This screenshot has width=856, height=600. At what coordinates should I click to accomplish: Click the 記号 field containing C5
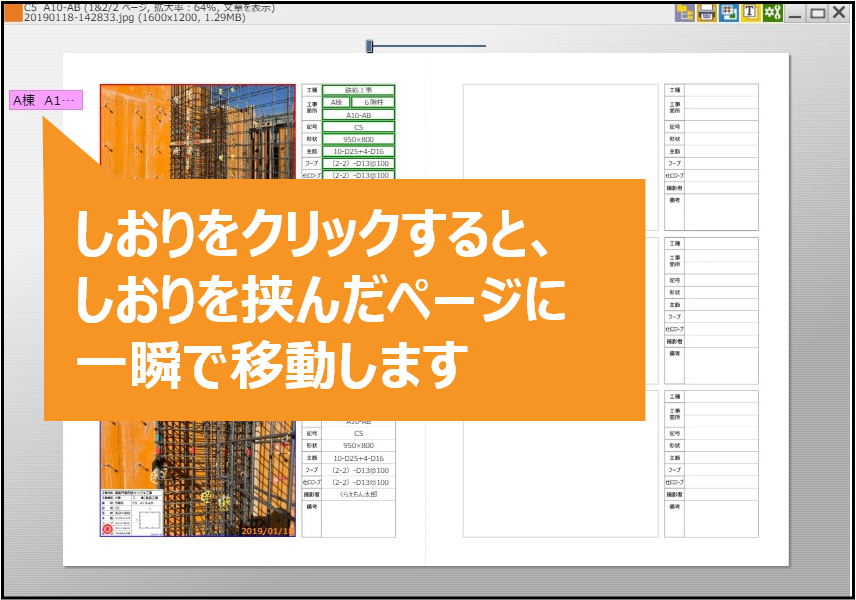click(x=358, y=129)
